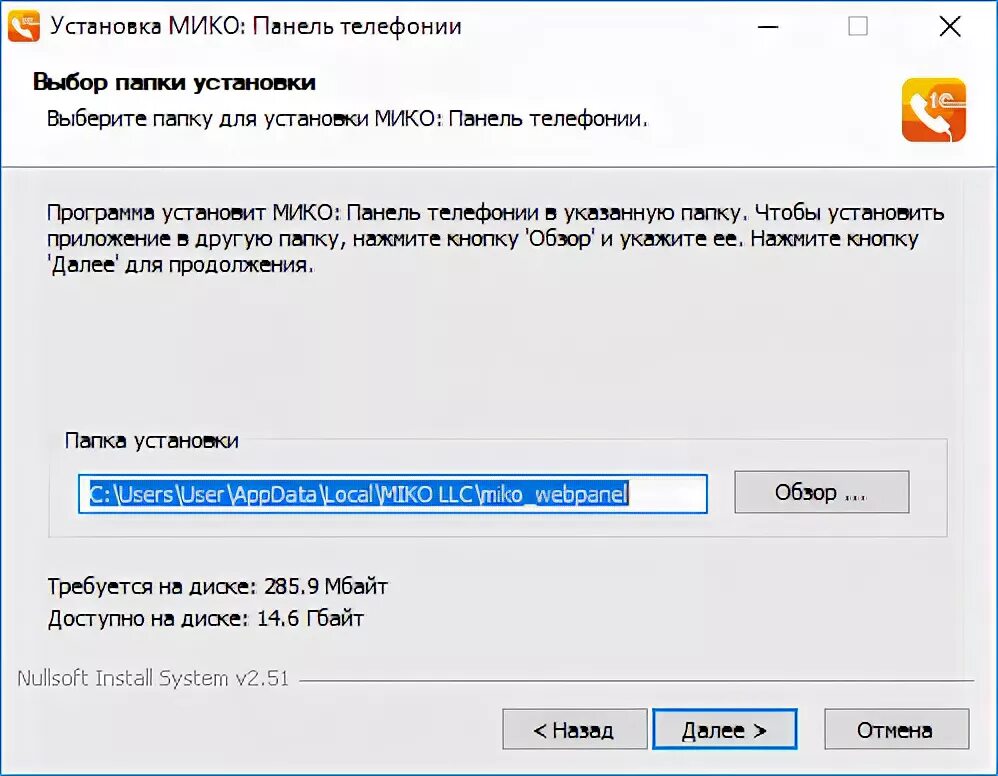This screenshot has height=776, width=998.
Task: Cancel setup with the Отмена button
Action: (896, 730)
